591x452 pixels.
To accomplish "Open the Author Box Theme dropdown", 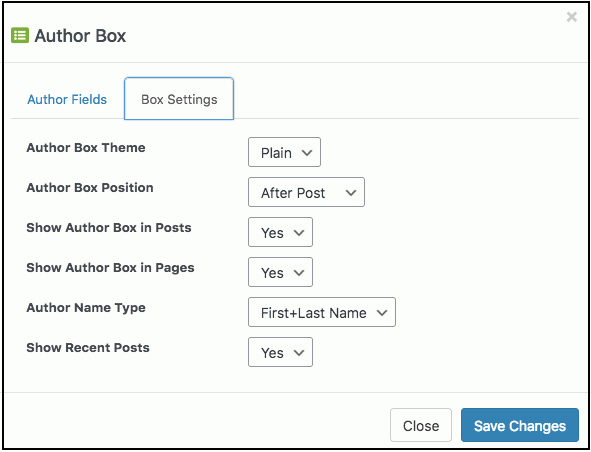I will (x=284, y=152).
